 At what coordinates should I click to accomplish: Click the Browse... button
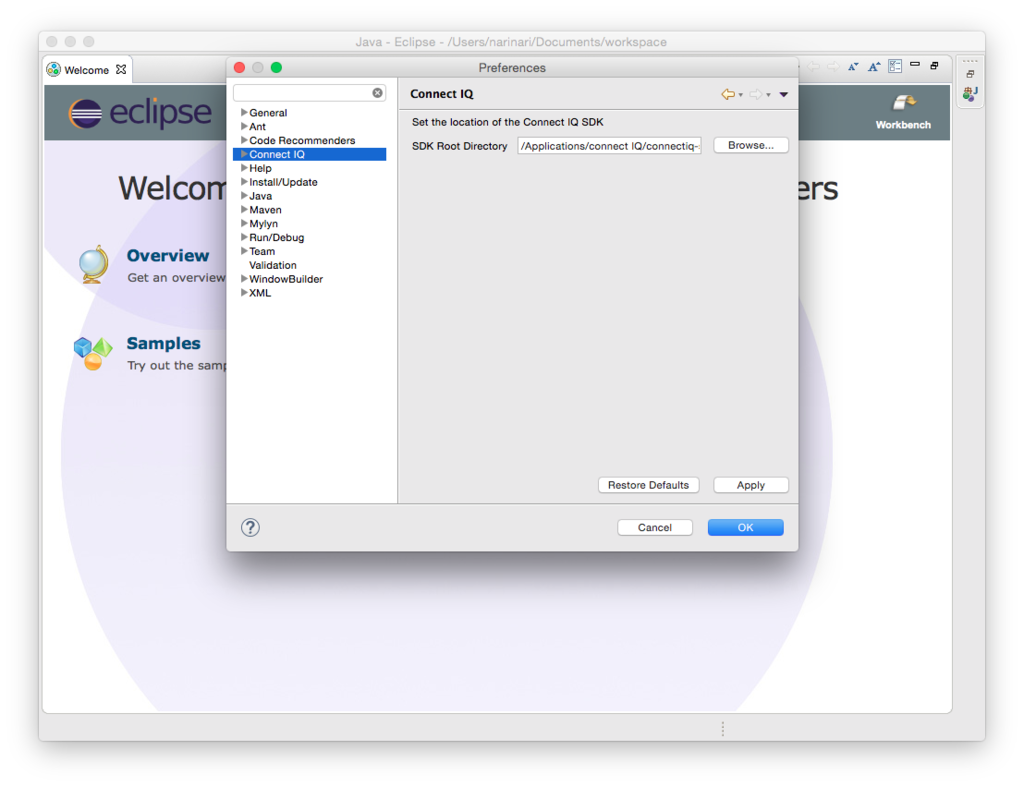751,145
